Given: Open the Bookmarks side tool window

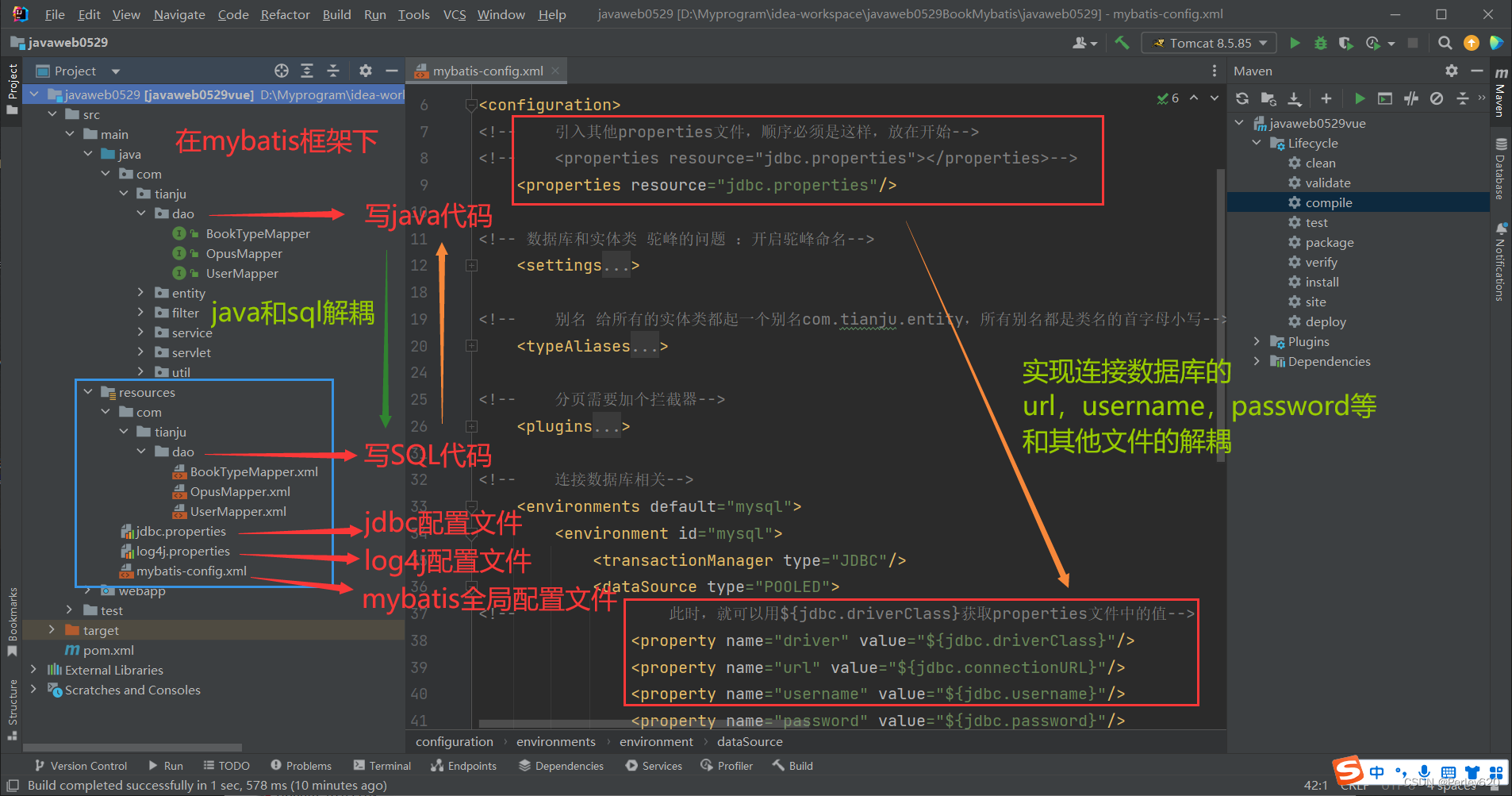Looking at the screenshot, I should [12, 622].
